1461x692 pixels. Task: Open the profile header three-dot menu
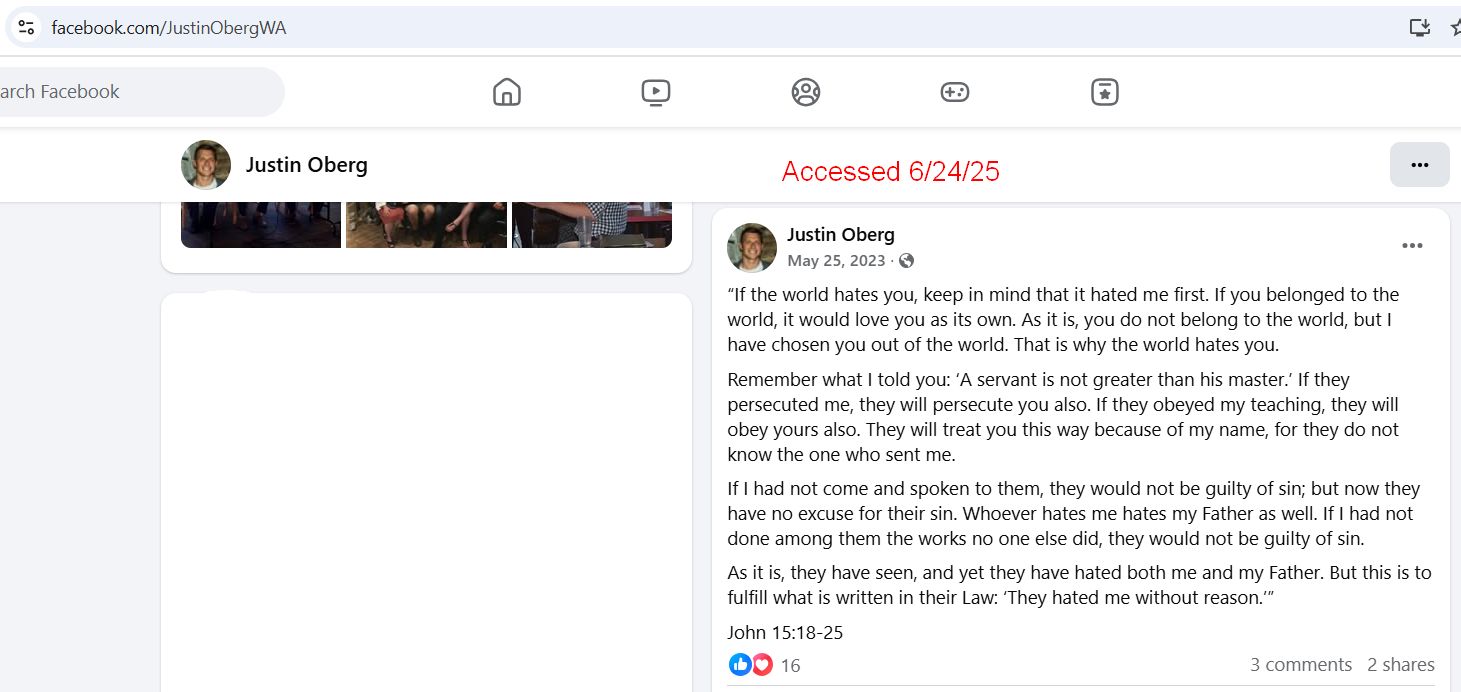(x=1420, y=165)
